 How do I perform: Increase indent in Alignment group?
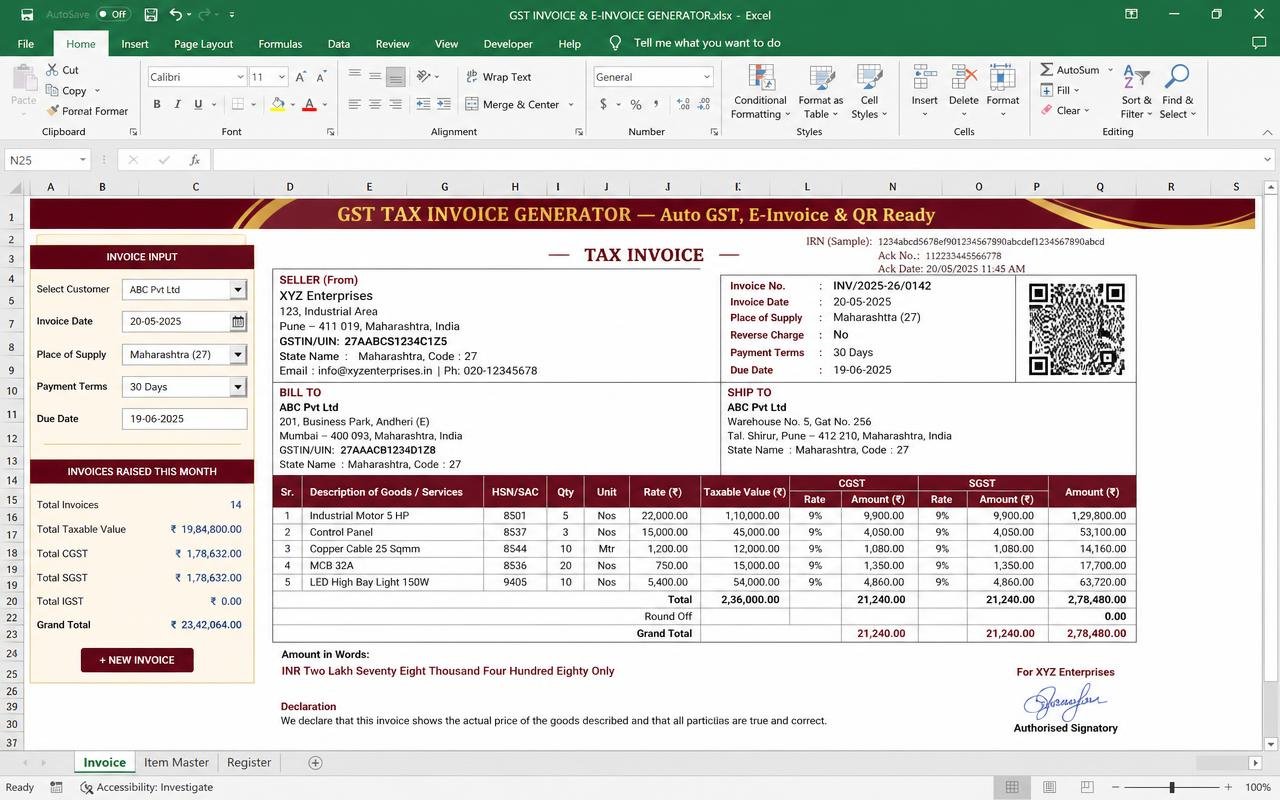click(443, 104)
